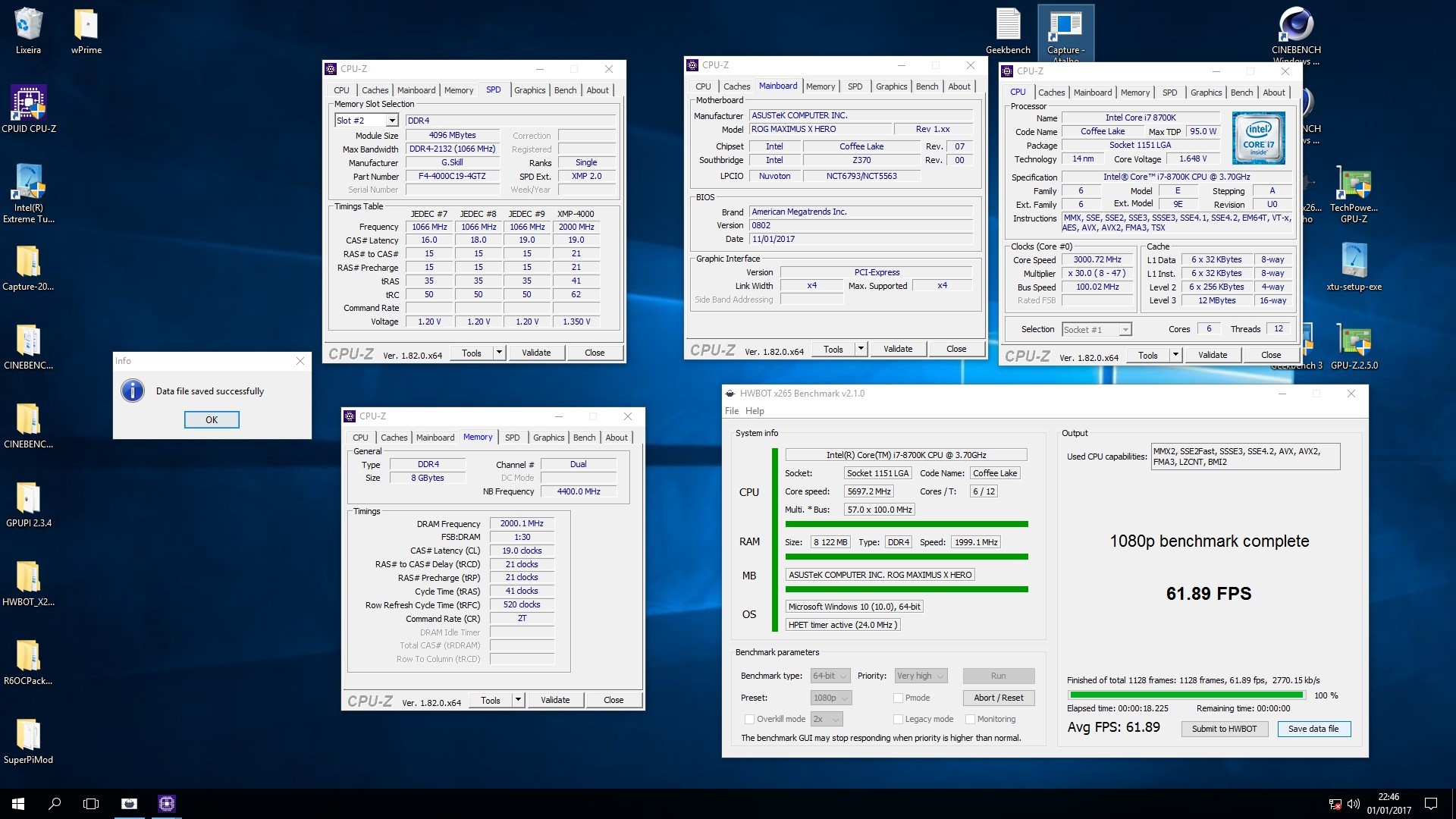Click the DRAM Frequency value field
The height and width of the screenshot is (819, 1456).
click(x=522, y=523)
